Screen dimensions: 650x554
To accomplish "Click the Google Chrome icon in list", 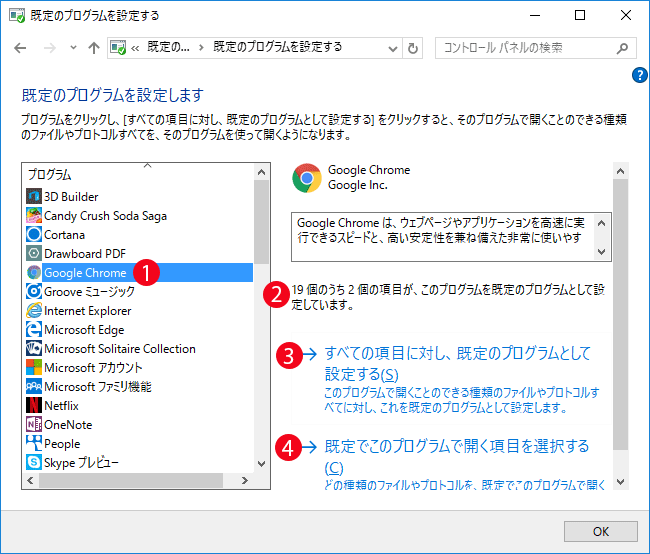I will [34, 272].
